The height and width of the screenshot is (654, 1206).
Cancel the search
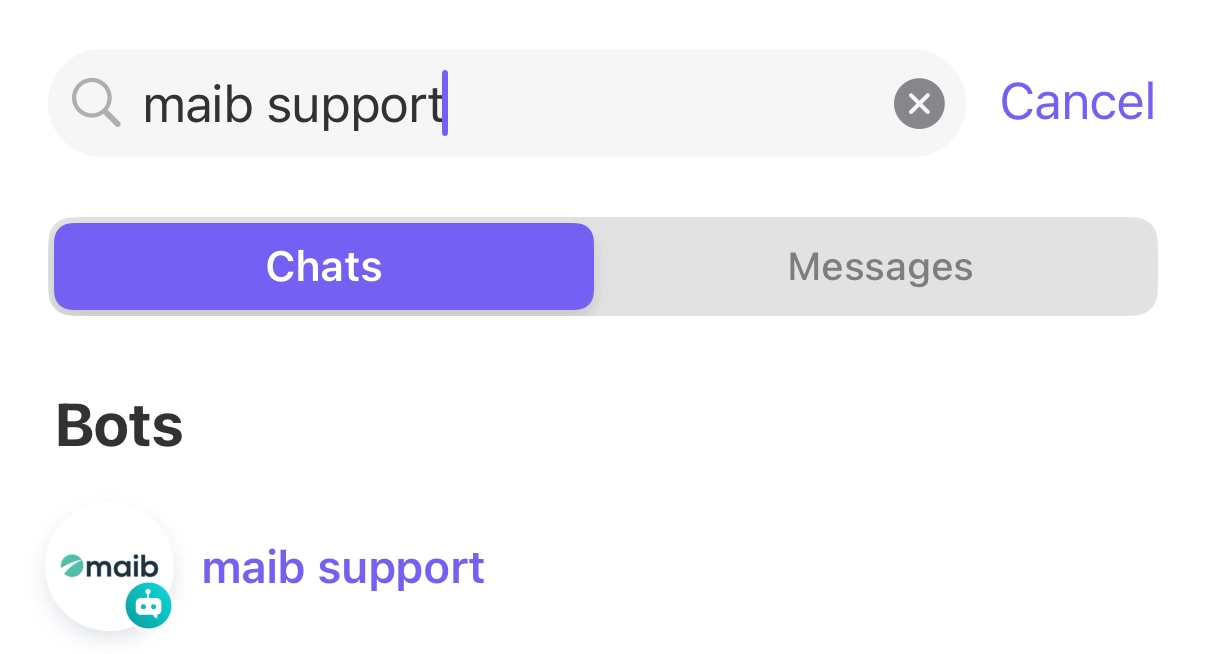pyautogui.click(x=1077, y=102)
